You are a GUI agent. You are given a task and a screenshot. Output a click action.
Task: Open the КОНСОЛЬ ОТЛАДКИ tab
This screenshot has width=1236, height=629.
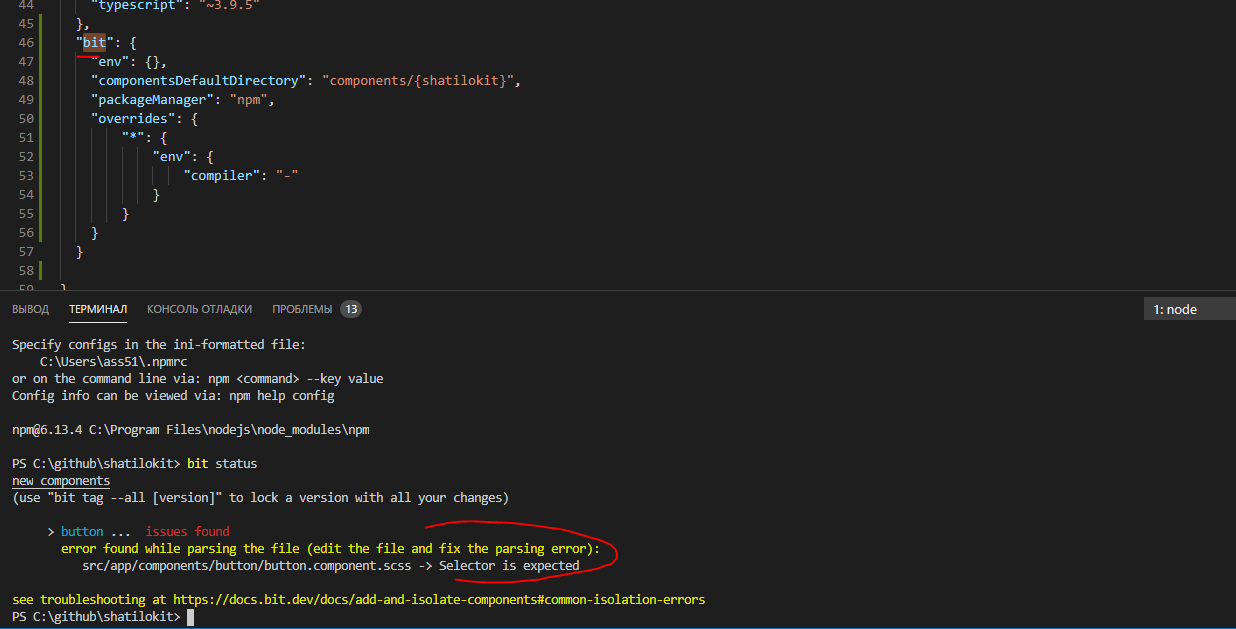coord(199,309)
